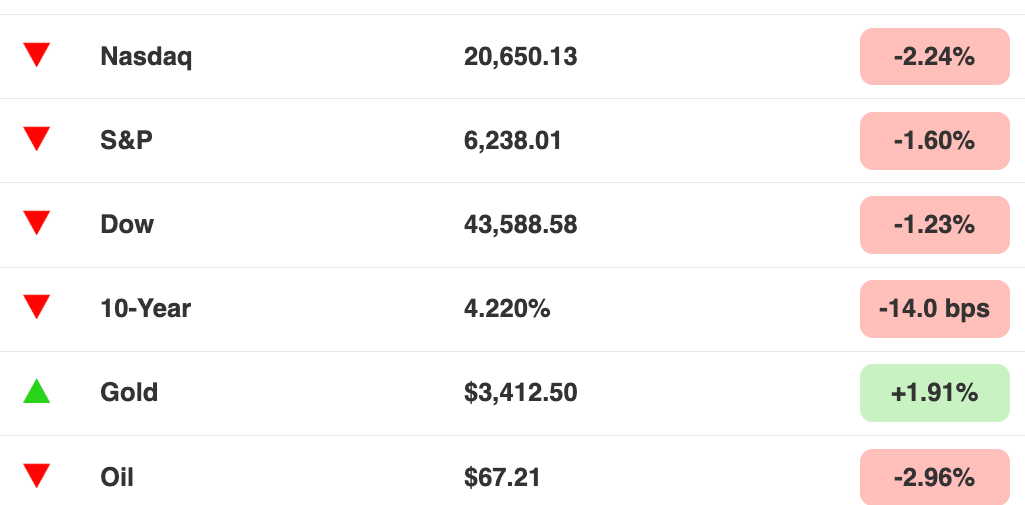Click the Nasdaq value 20,650.13
Viewport: 1025px width, 505px height.
pos(520,57)
